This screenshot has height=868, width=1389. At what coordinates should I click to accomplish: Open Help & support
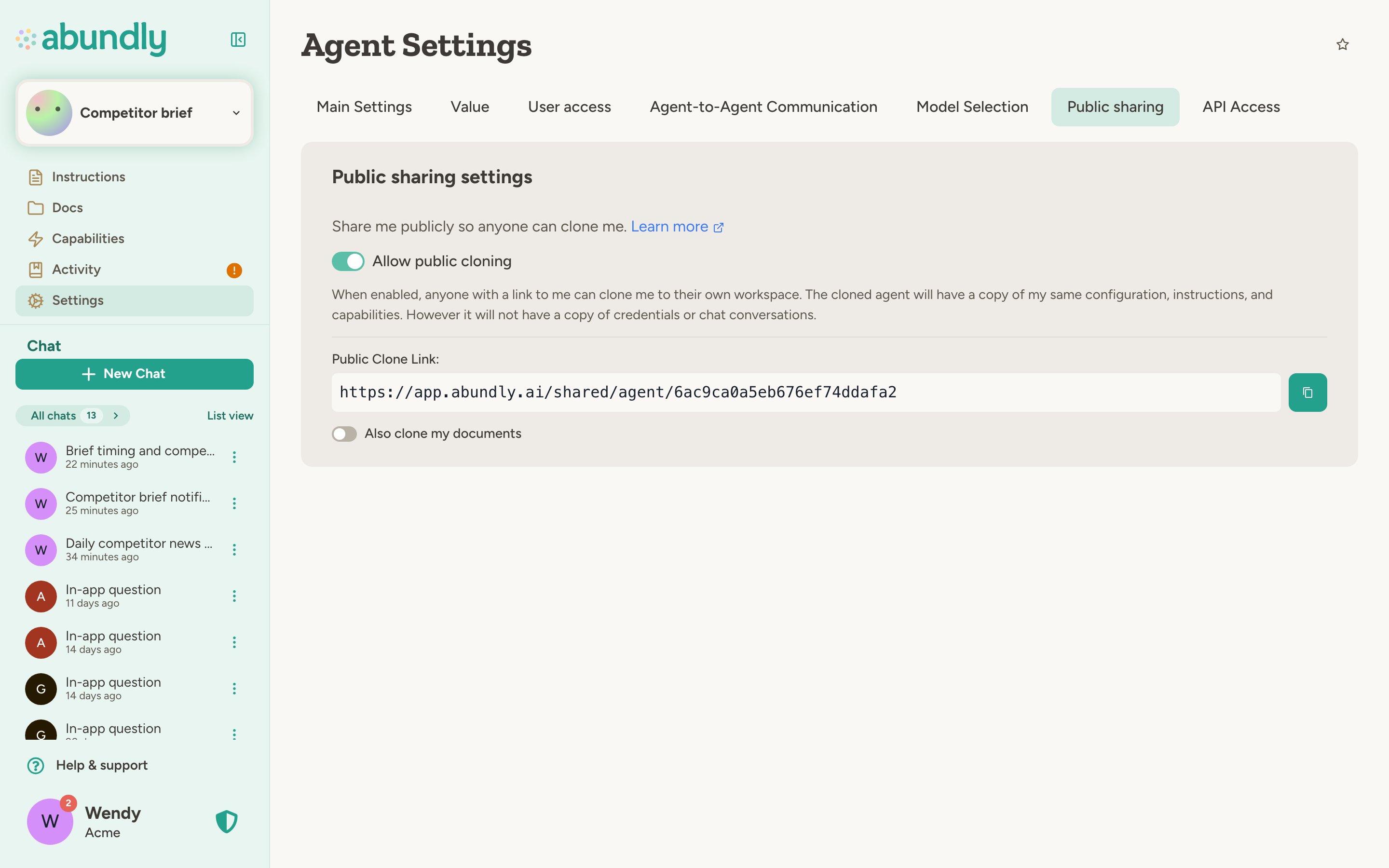tap(87, 765)
